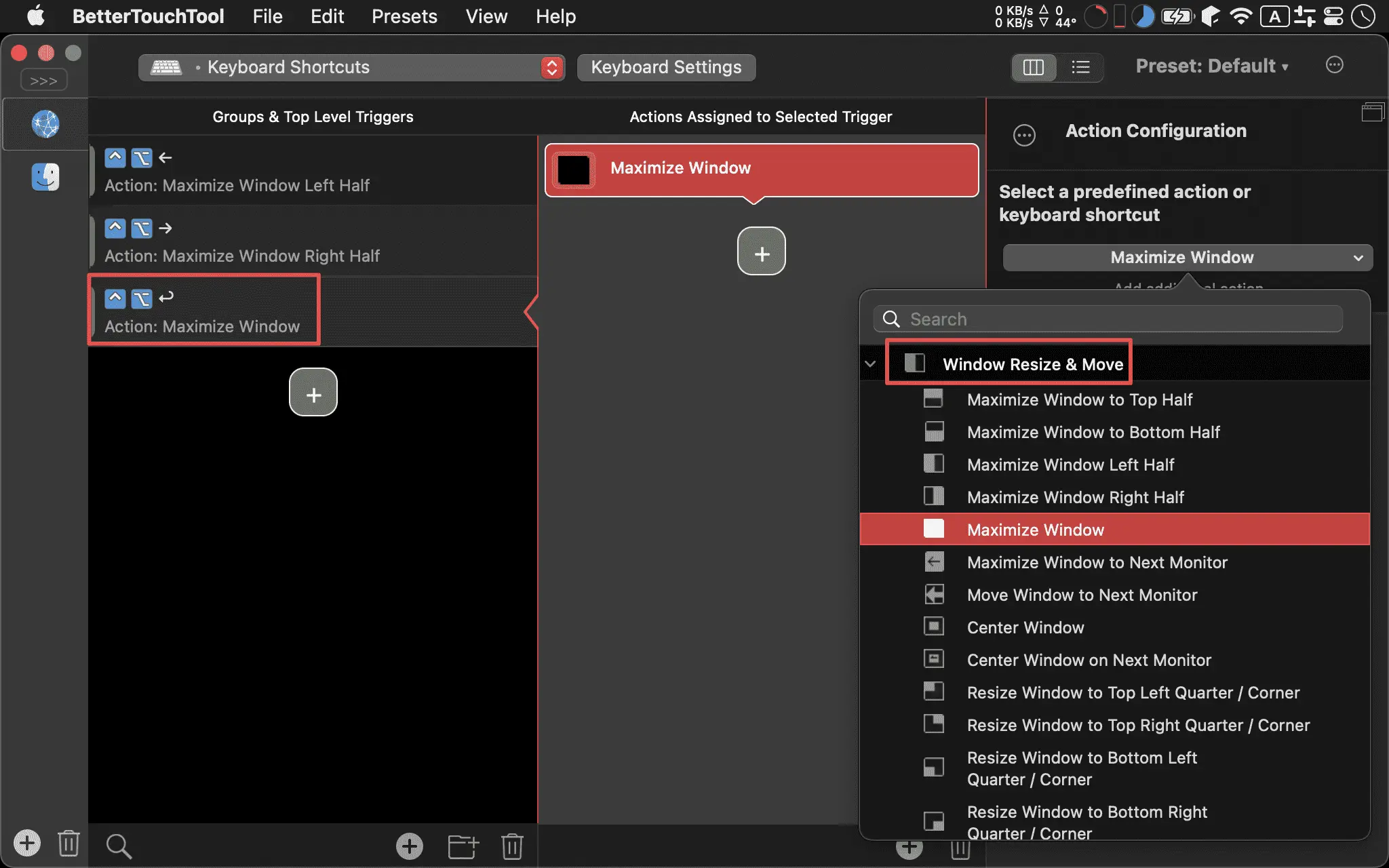
Task: Open the ellipsis menu beside Action Configuration
Action: 1024,135
